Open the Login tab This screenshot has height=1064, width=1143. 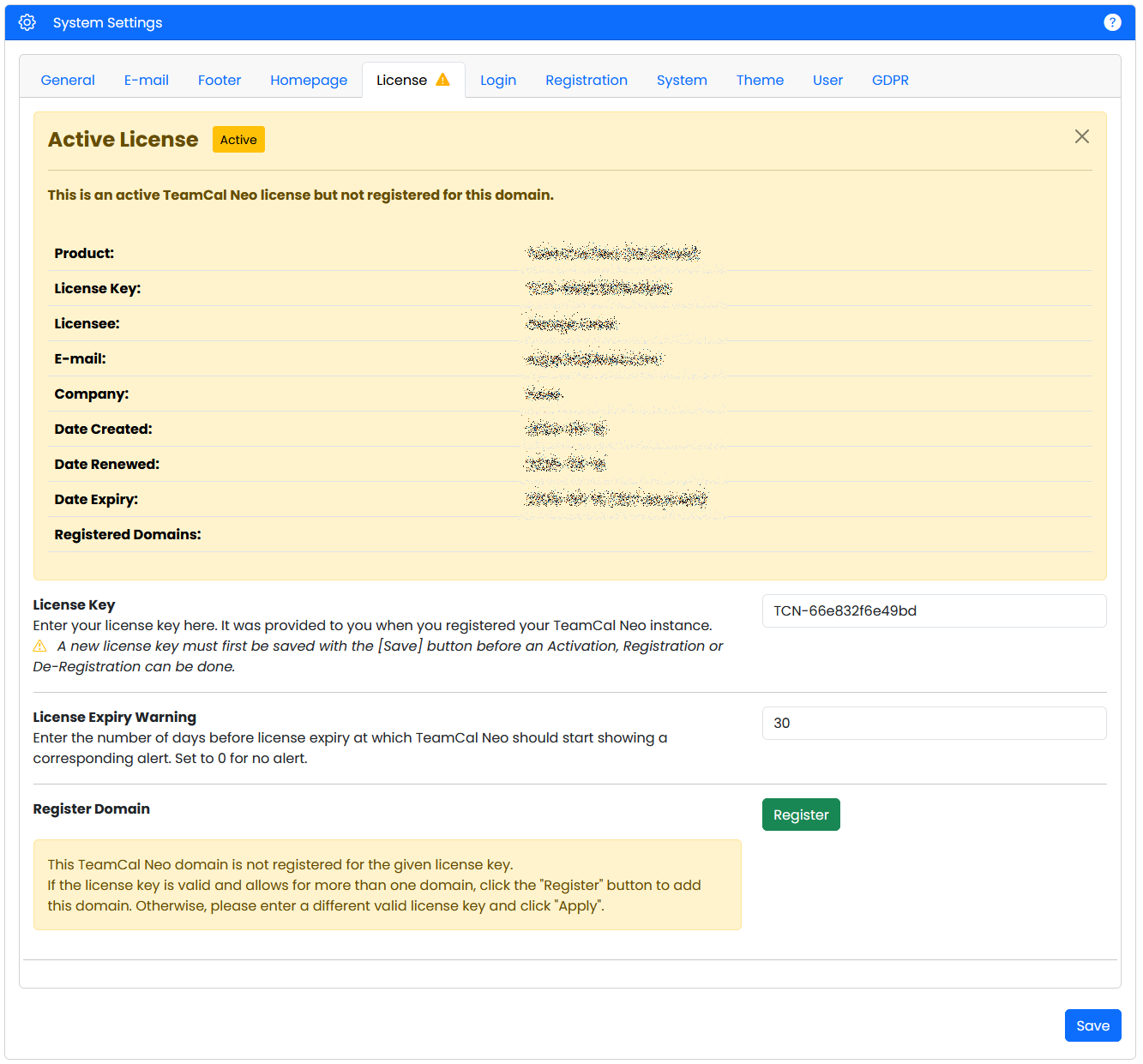tap(498, 80)
